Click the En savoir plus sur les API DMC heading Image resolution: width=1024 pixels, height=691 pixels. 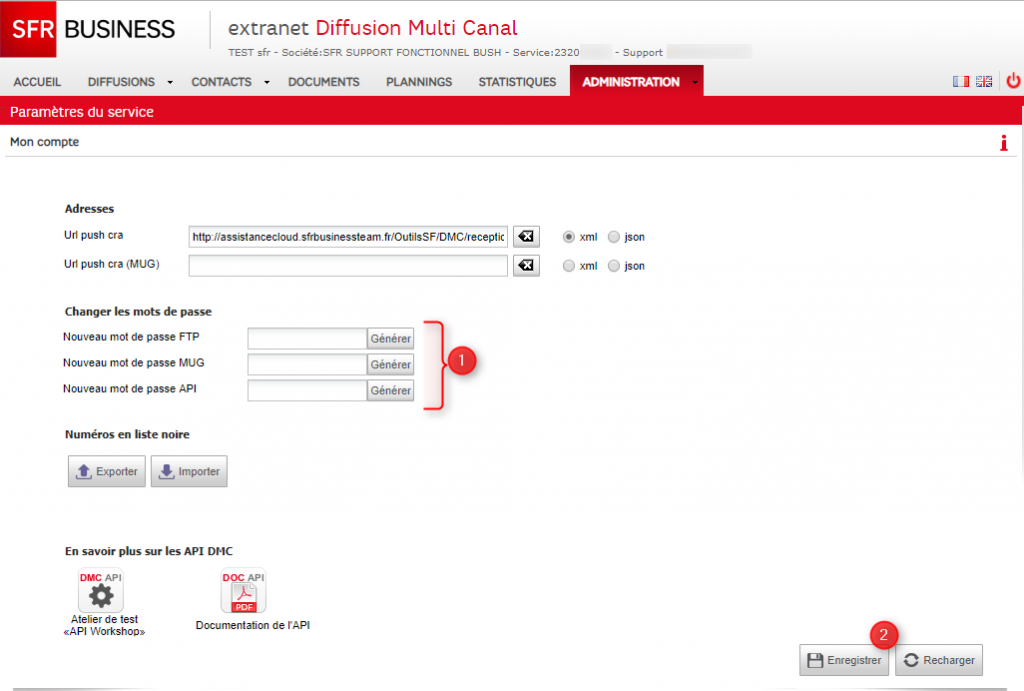(149, 551)
